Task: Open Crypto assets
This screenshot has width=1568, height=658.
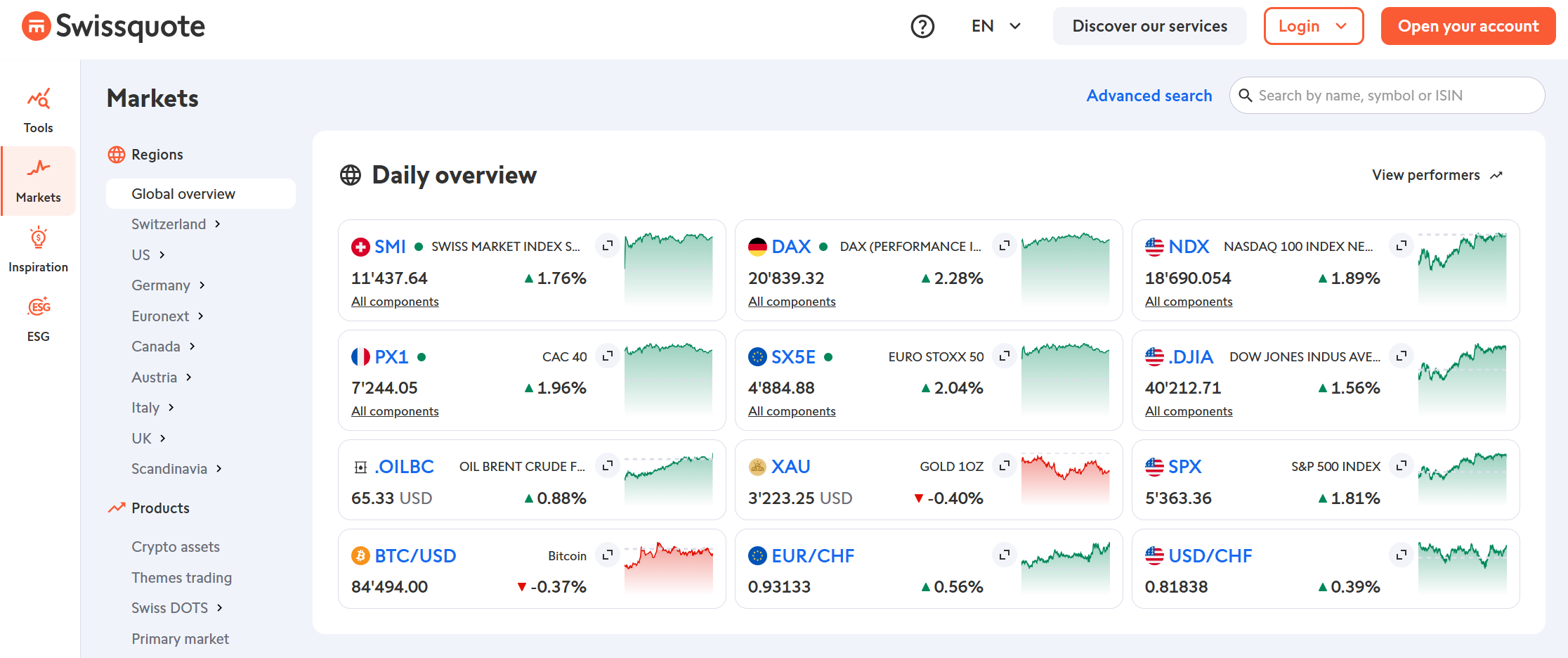Action: [176, 547]
